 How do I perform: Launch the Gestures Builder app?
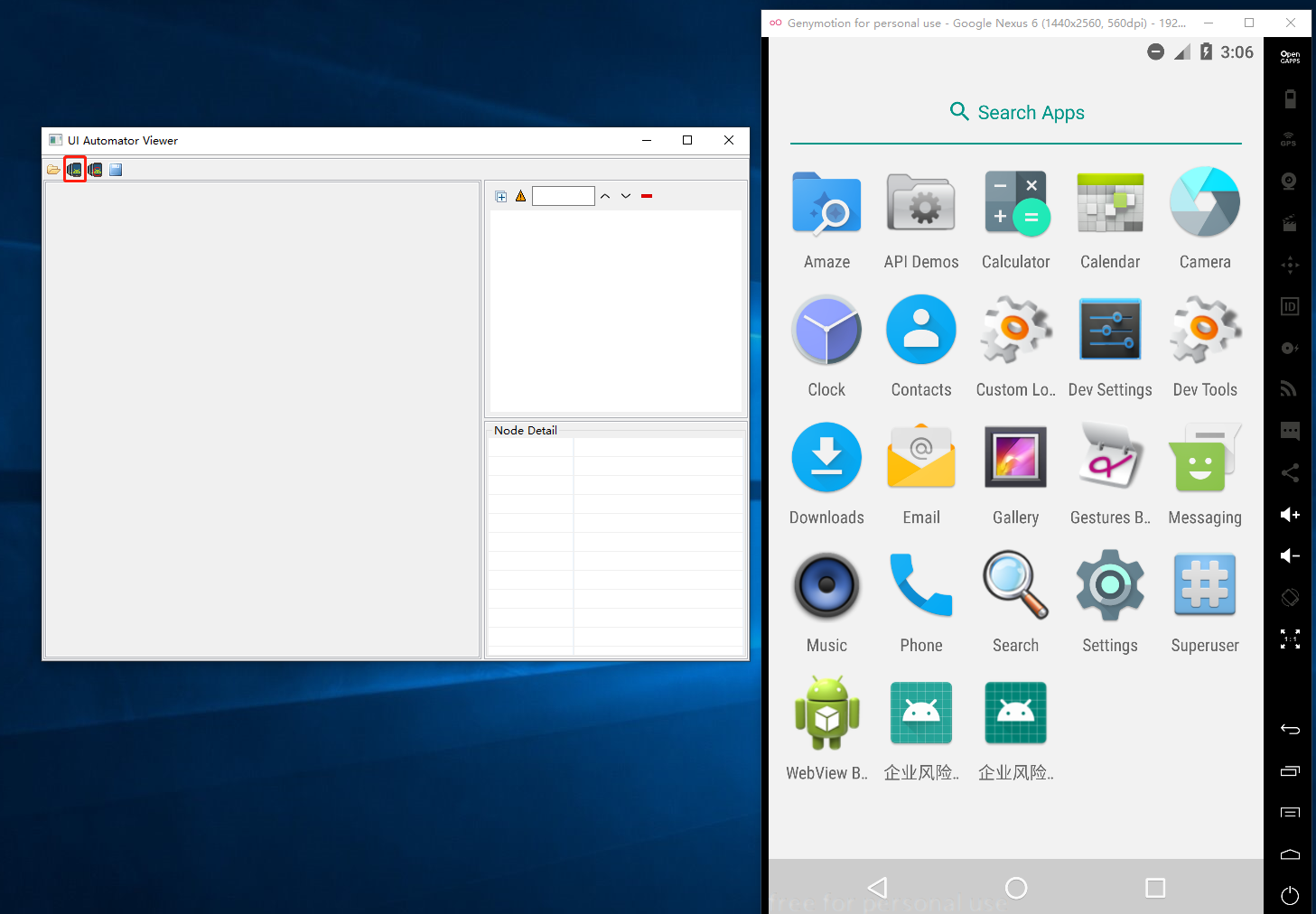tap(1110, 475)
